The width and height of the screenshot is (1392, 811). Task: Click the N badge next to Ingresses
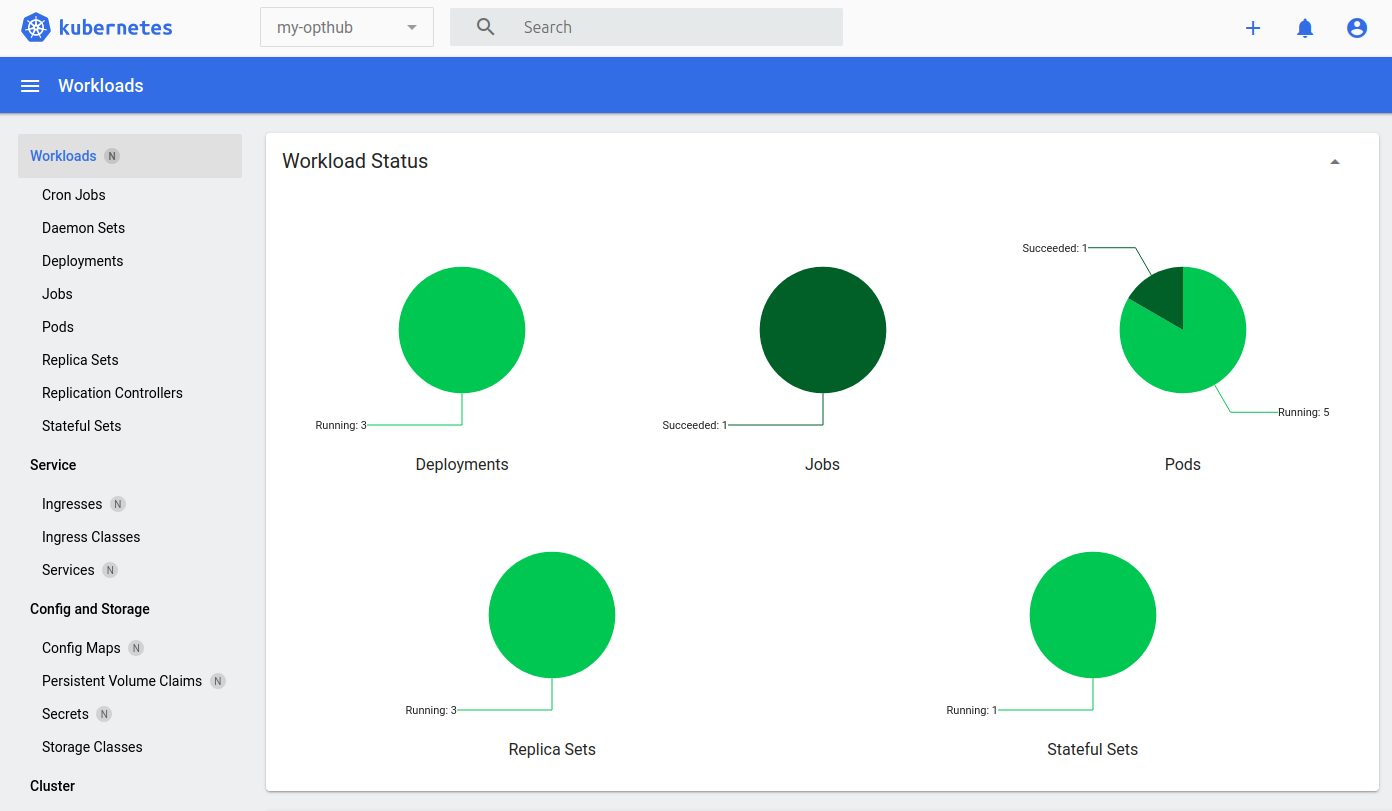(x=118, y=504)
